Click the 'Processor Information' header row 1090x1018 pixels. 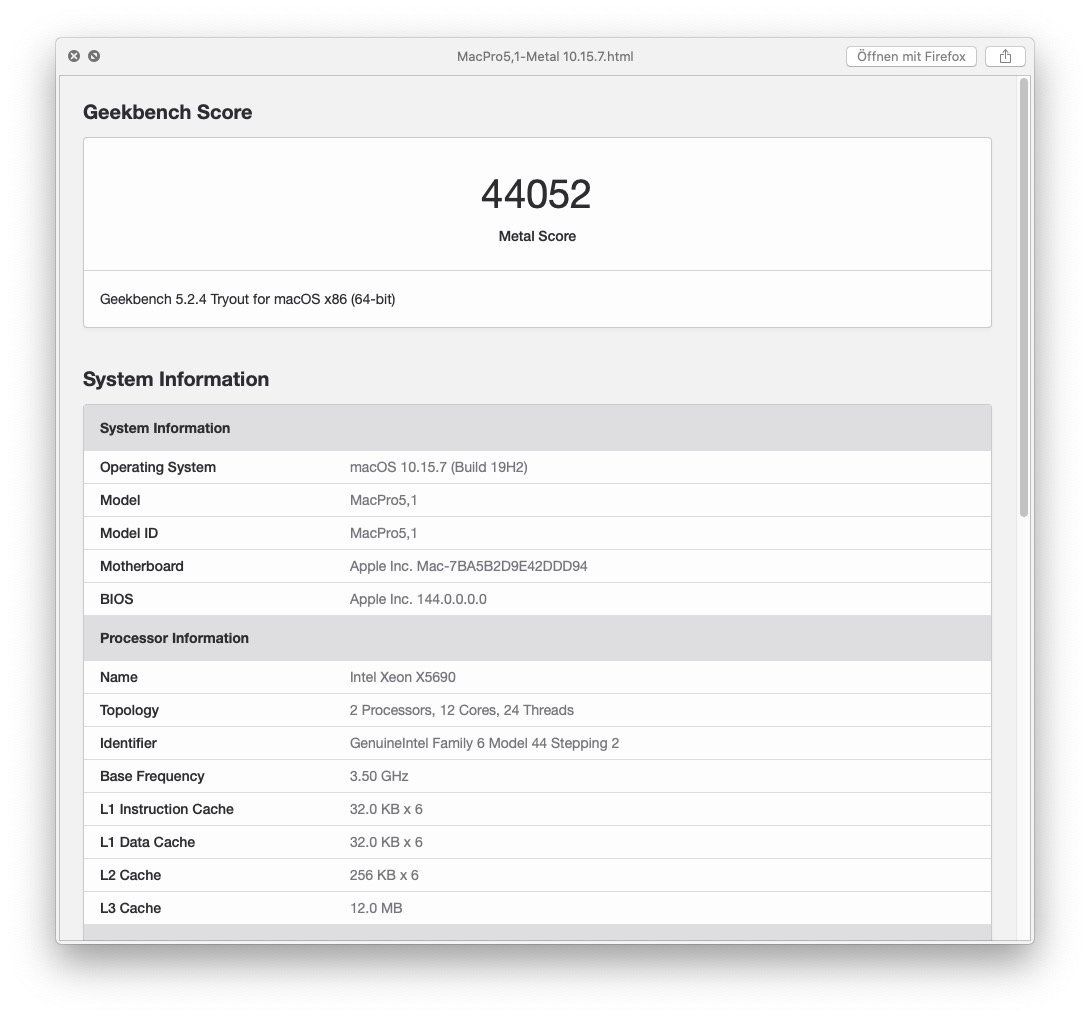click(537, 638)
